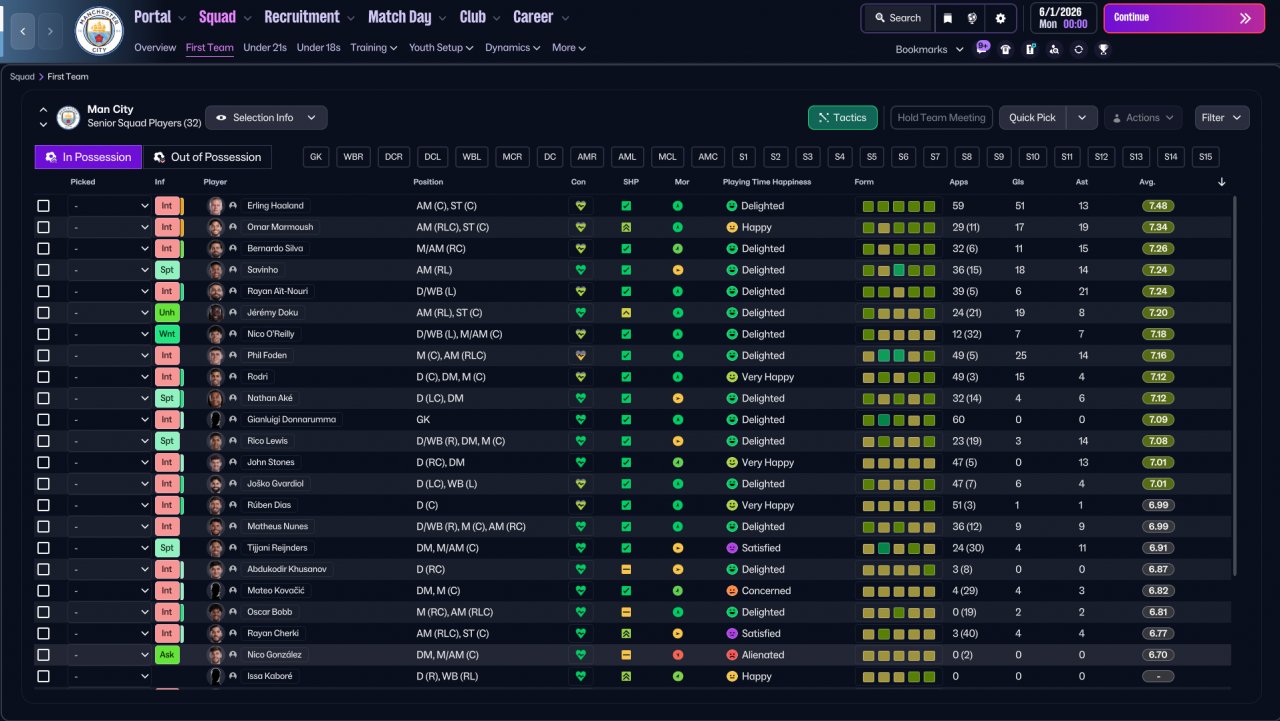1280x721 pixels.
Task: Click the bookmark icon beside Search
Action: 948,18
